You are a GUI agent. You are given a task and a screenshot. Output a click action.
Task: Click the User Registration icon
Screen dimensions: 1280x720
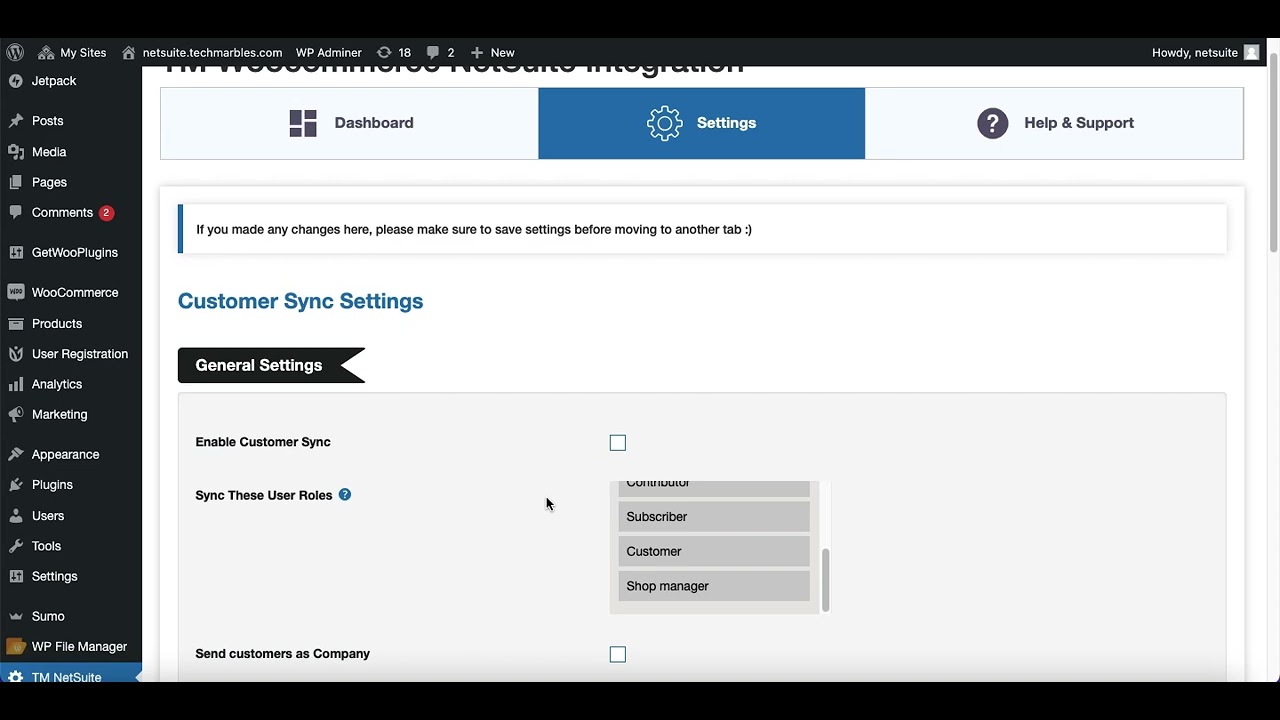click(x=15, y=354)
